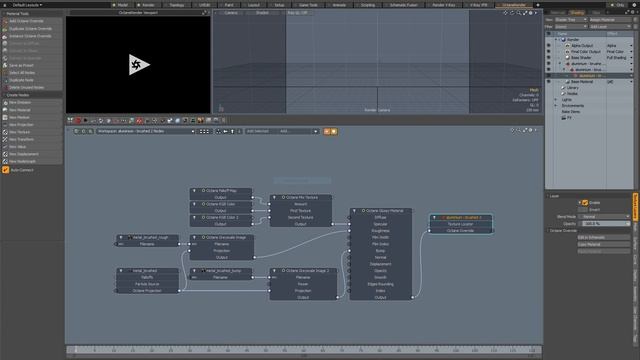Click New Medium node icon
Image resolution: width=640 pixels, height=360 pixels.
click(x=5, y=117)
